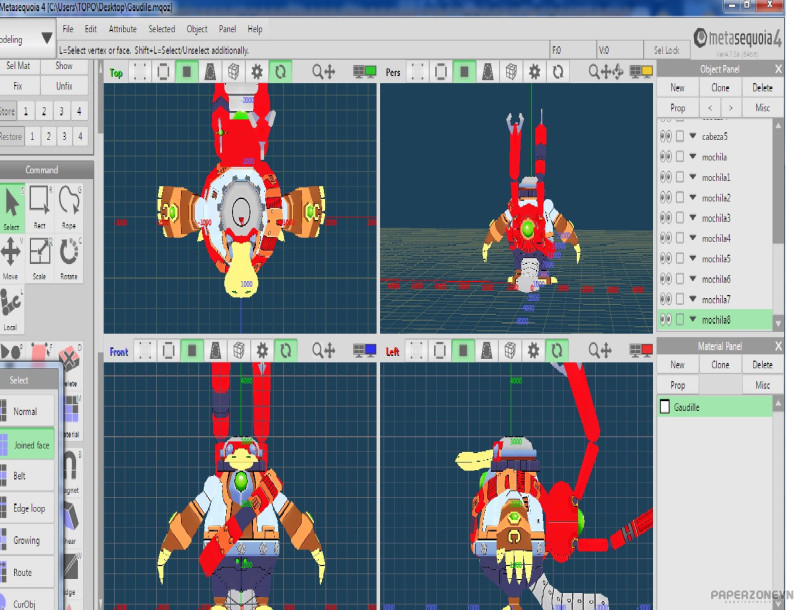
Task: Tick the lock checkbox for cabeza5
Action: coord(680,137)
